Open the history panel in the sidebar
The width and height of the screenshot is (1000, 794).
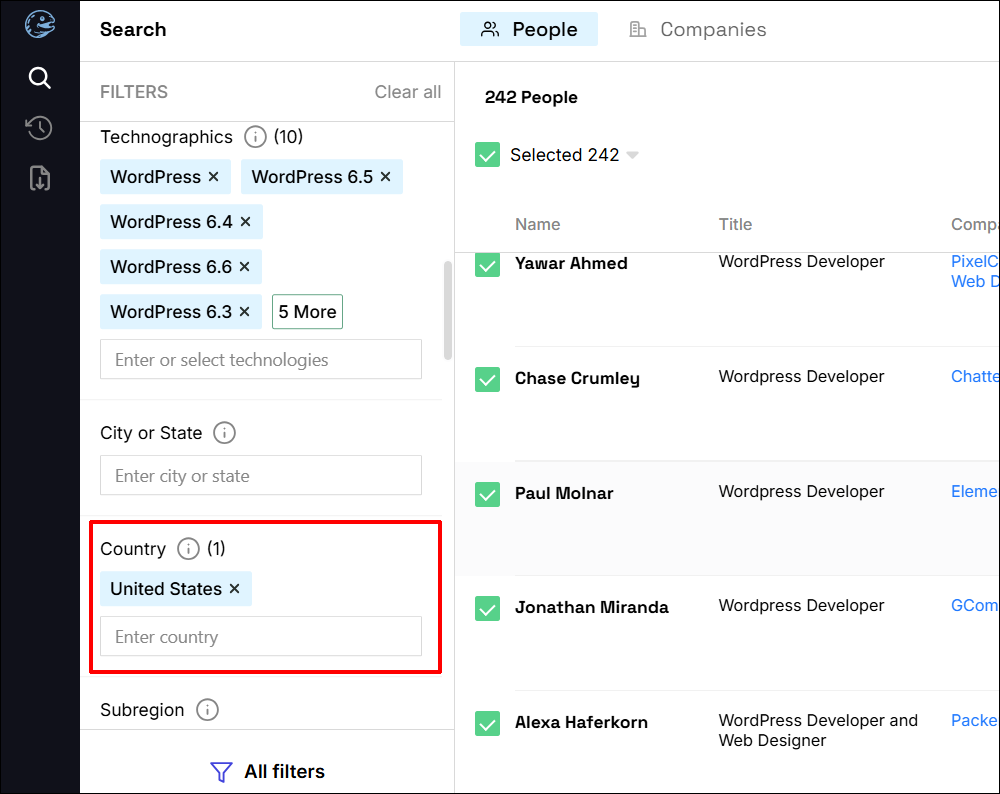click(39, 128)
